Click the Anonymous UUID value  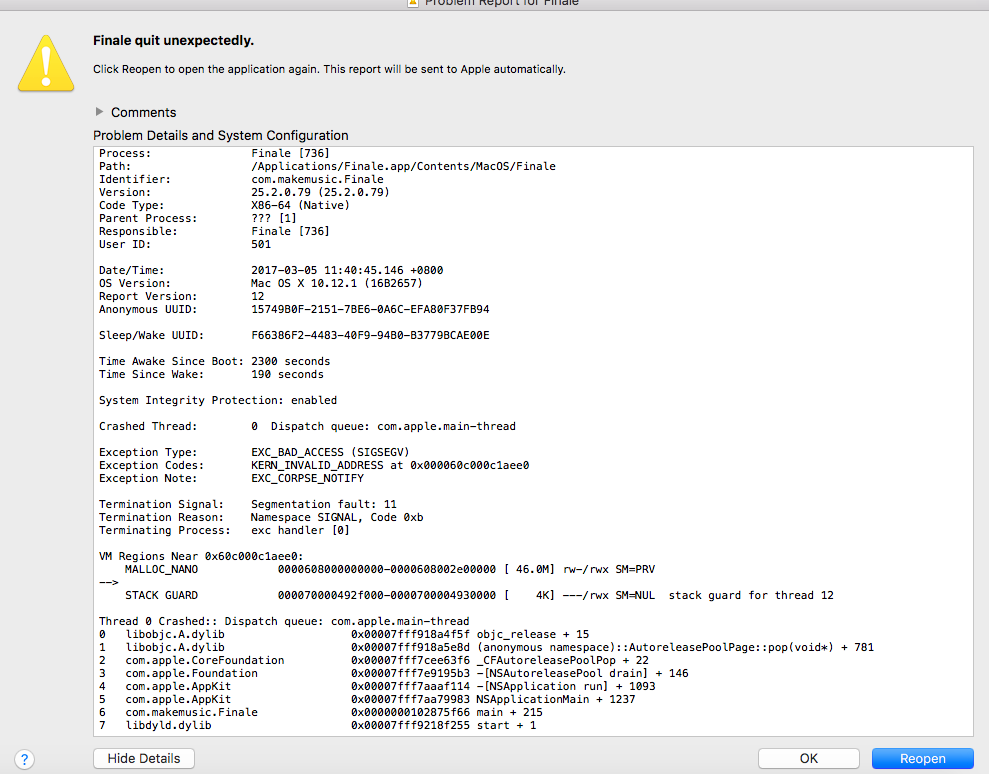click(369, 309)
